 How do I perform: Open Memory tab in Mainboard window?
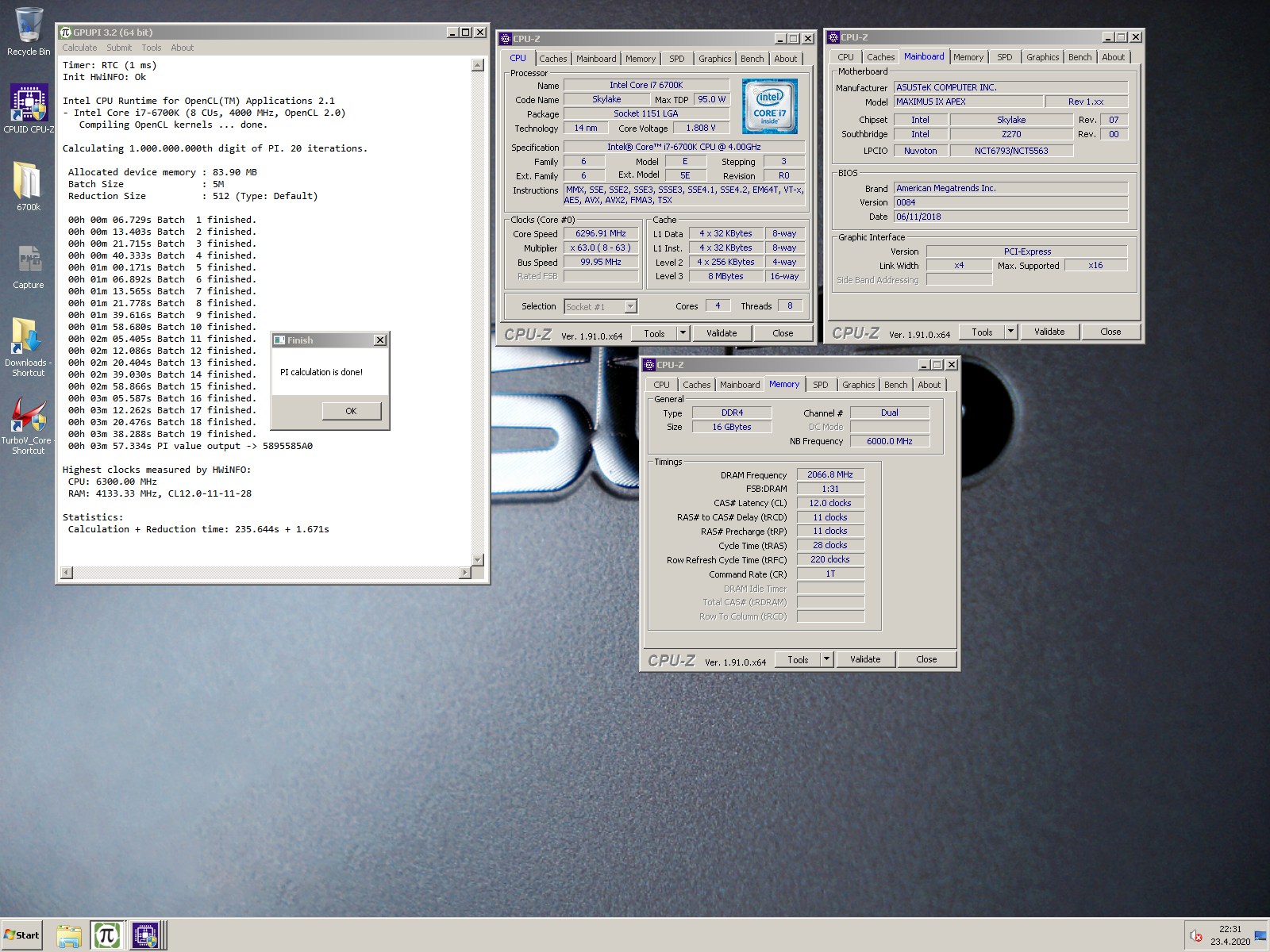[x=968, y=57]
